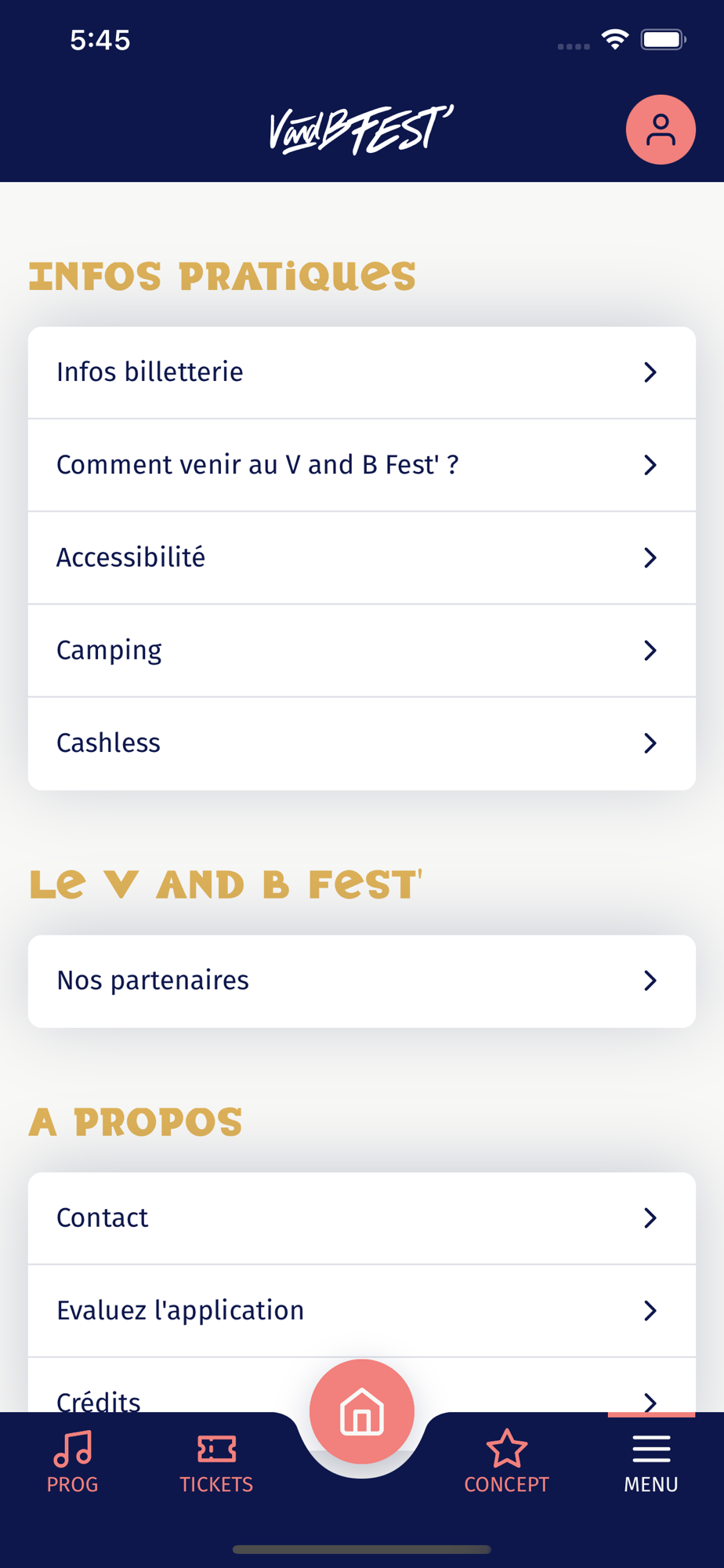This screenshot has height=1568, width=724.
Task: Open the user profile icon
Action: pos(661,129)
